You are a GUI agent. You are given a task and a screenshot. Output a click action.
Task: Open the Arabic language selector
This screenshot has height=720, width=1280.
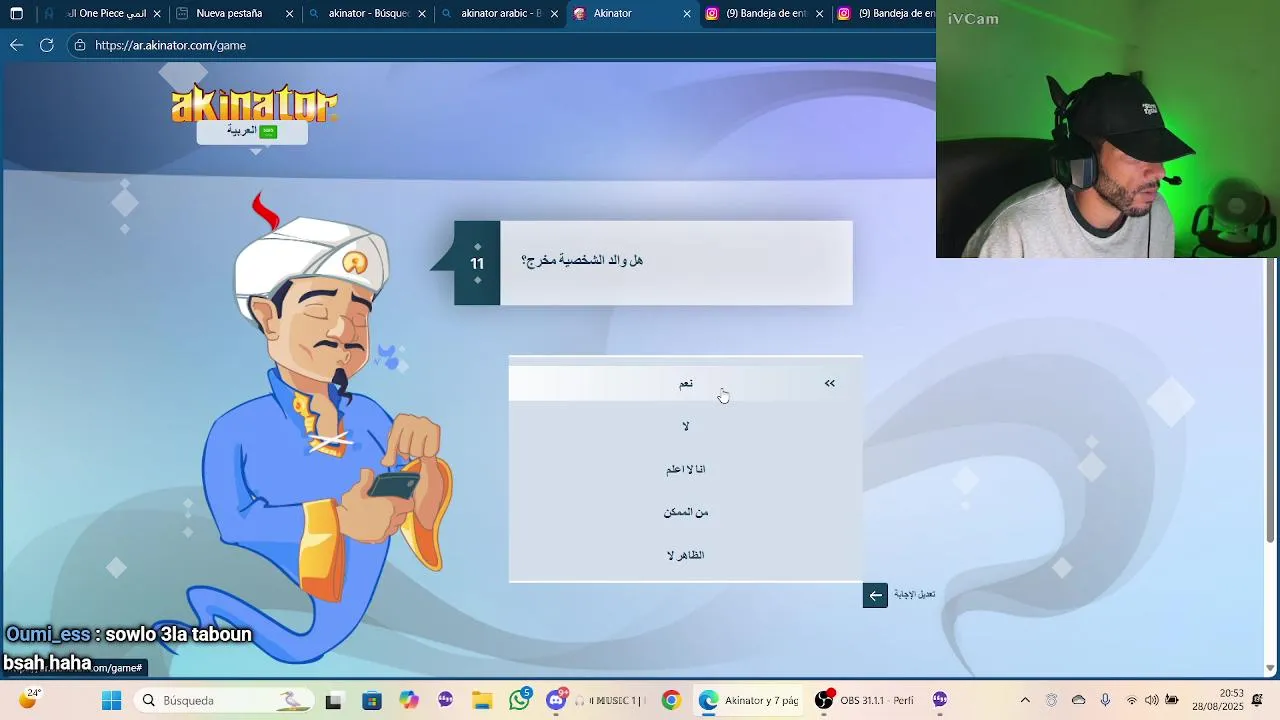tap(252, 131)
